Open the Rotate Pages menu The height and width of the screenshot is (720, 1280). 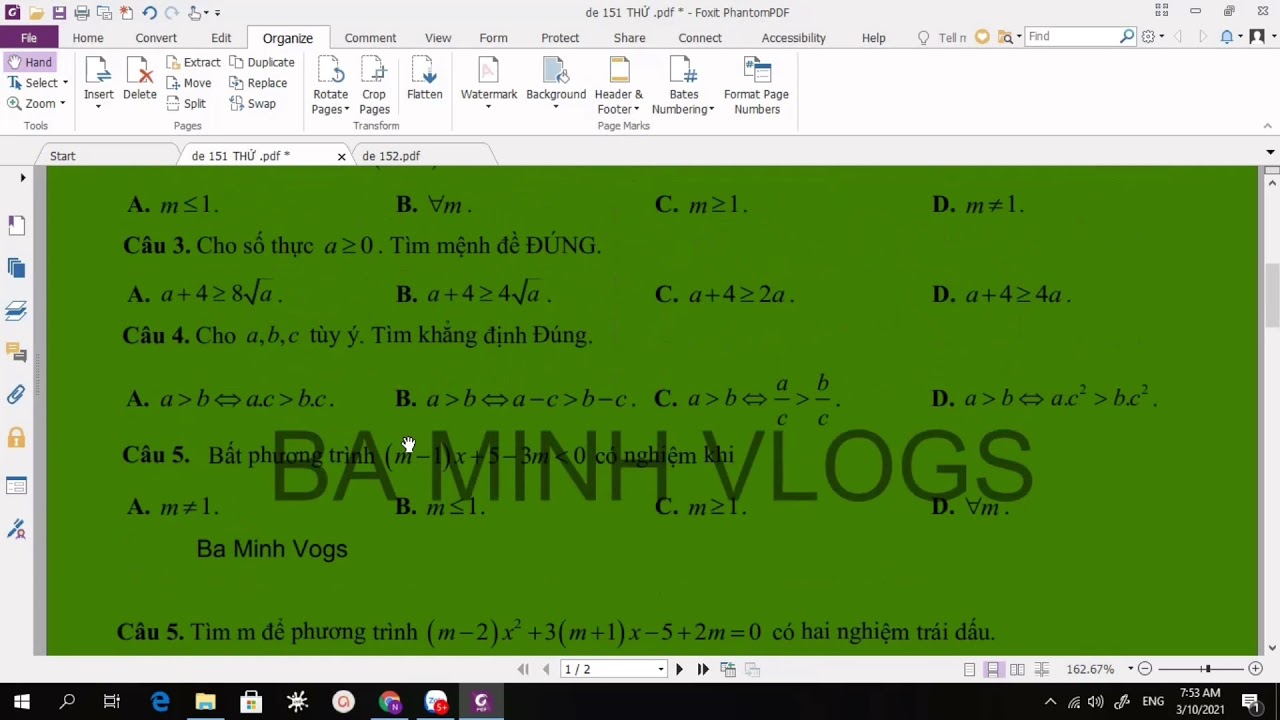tap(330, 86)
